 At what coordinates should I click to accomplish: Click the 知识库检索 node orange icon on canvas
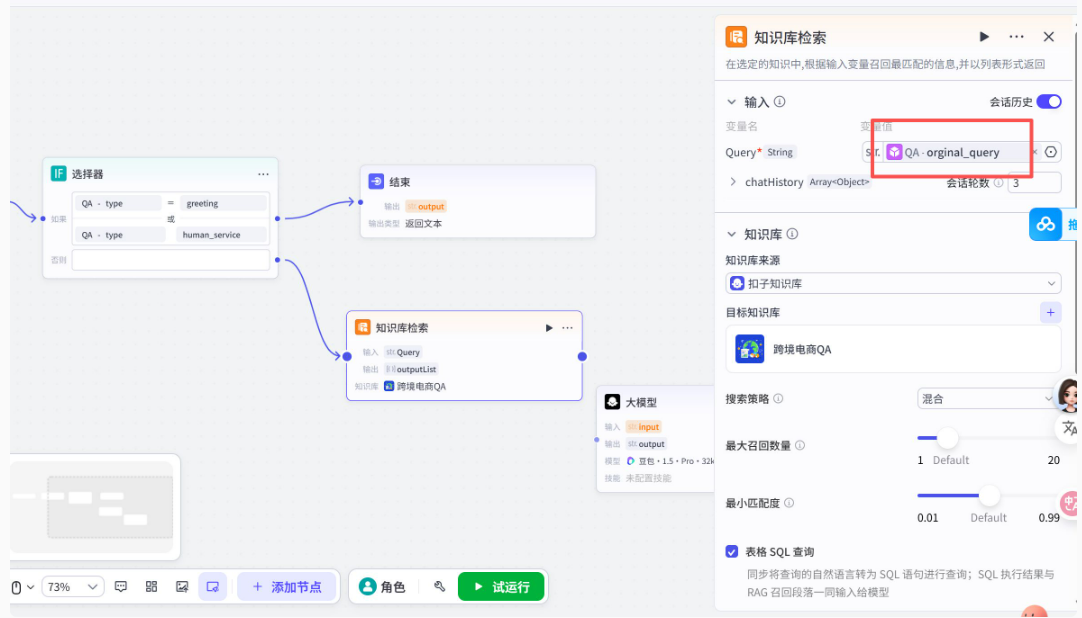(362, 327)
